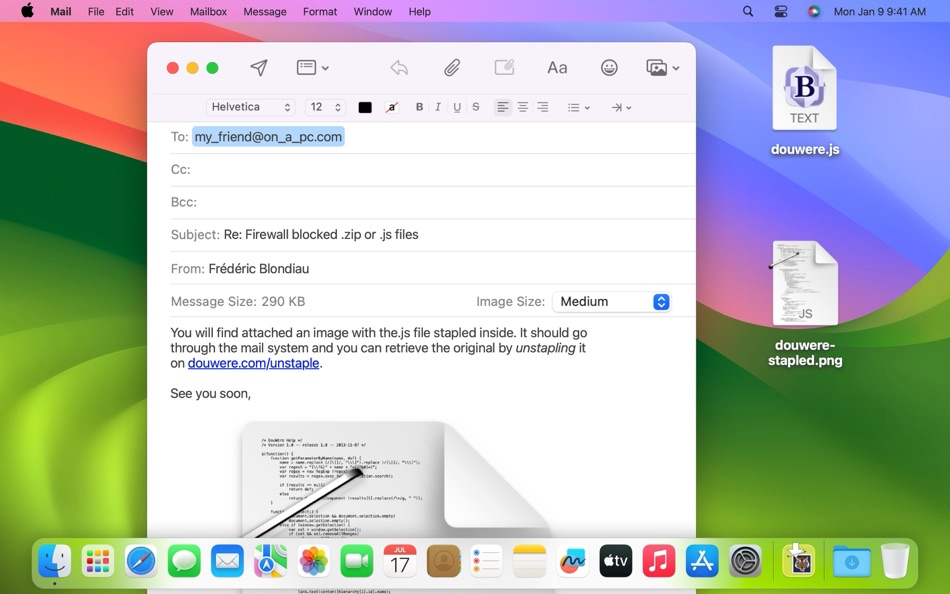Open Maps from the Dock
This screenshot has width=950, height=594.
click(x=270, y=561)
